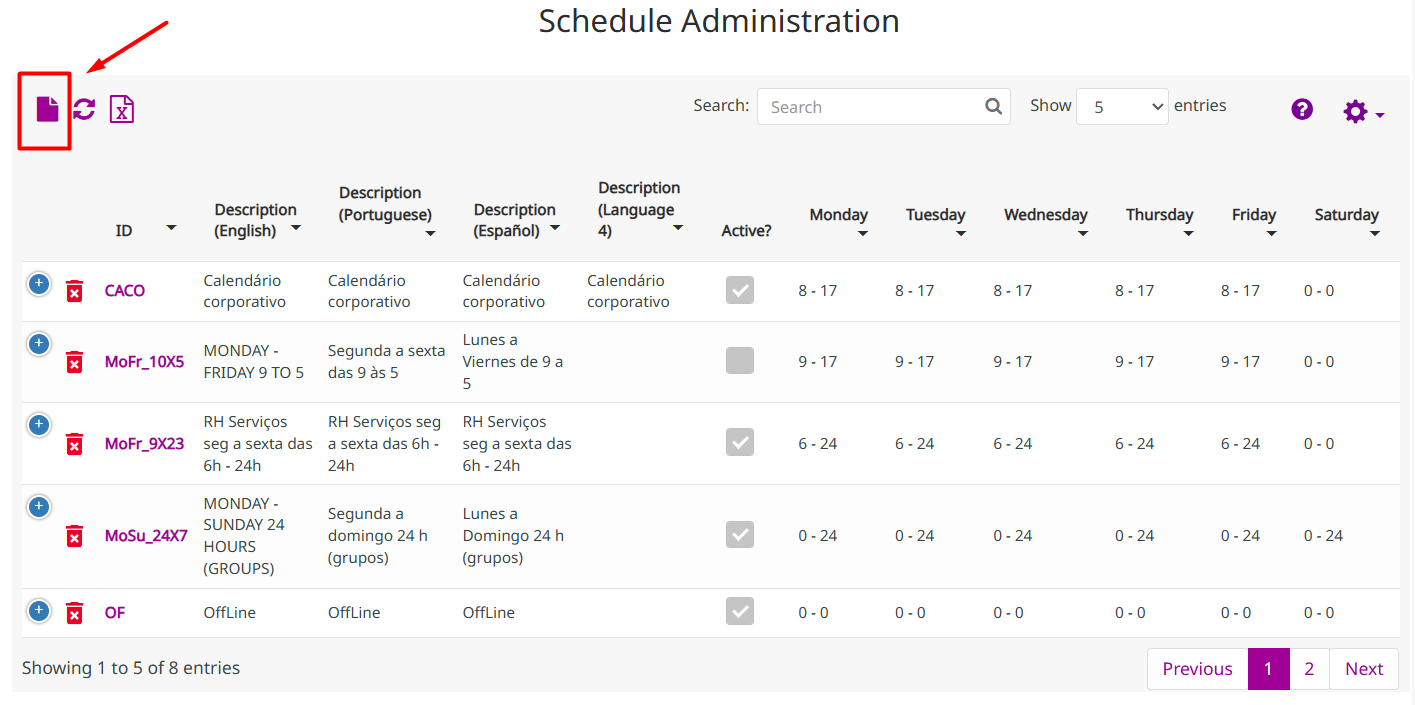Open the CACO schedule link
Screen dimensions: 1415x705
click(x=125, y=291)
